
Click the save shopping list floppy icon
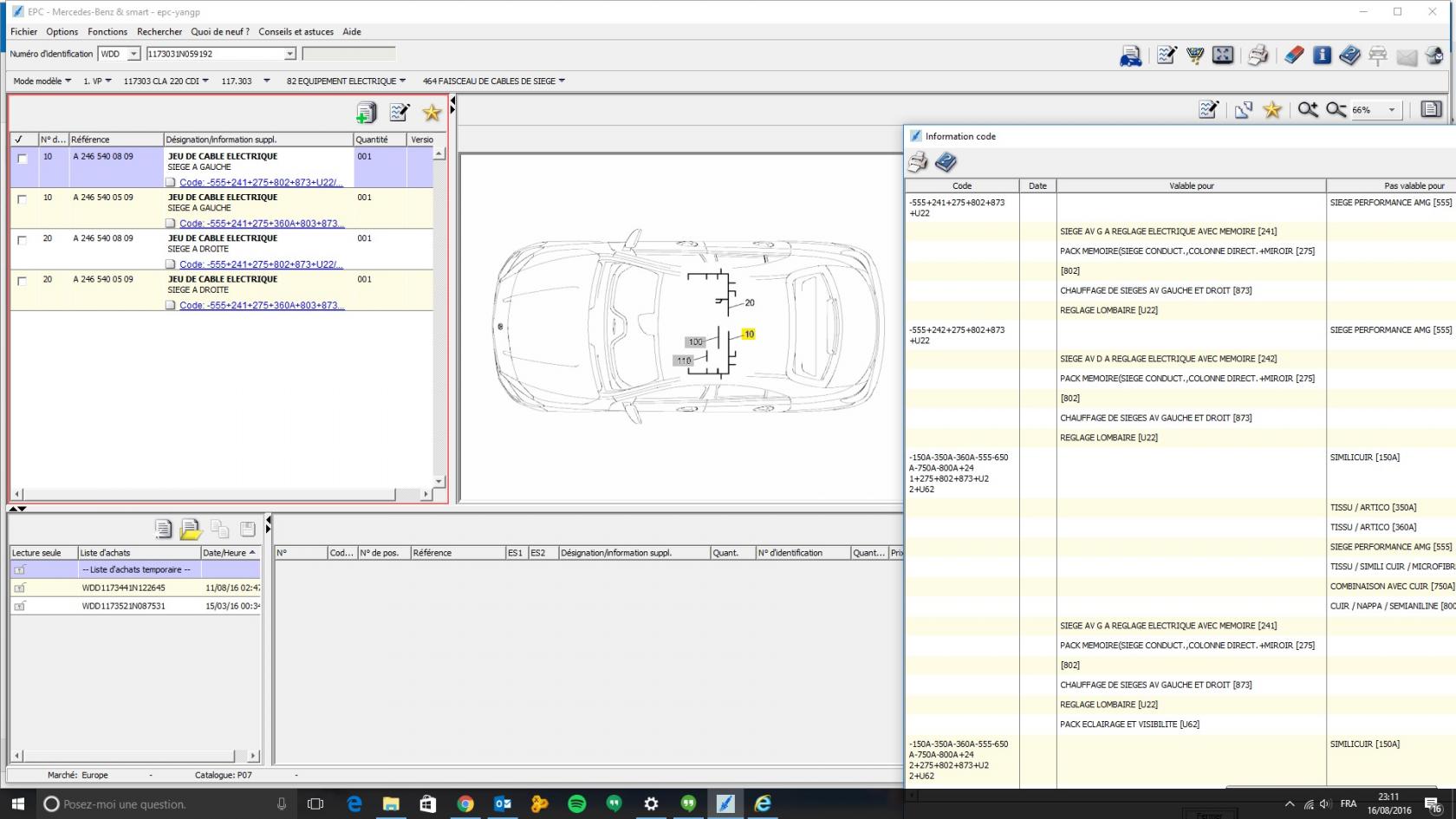coord(247,529)
